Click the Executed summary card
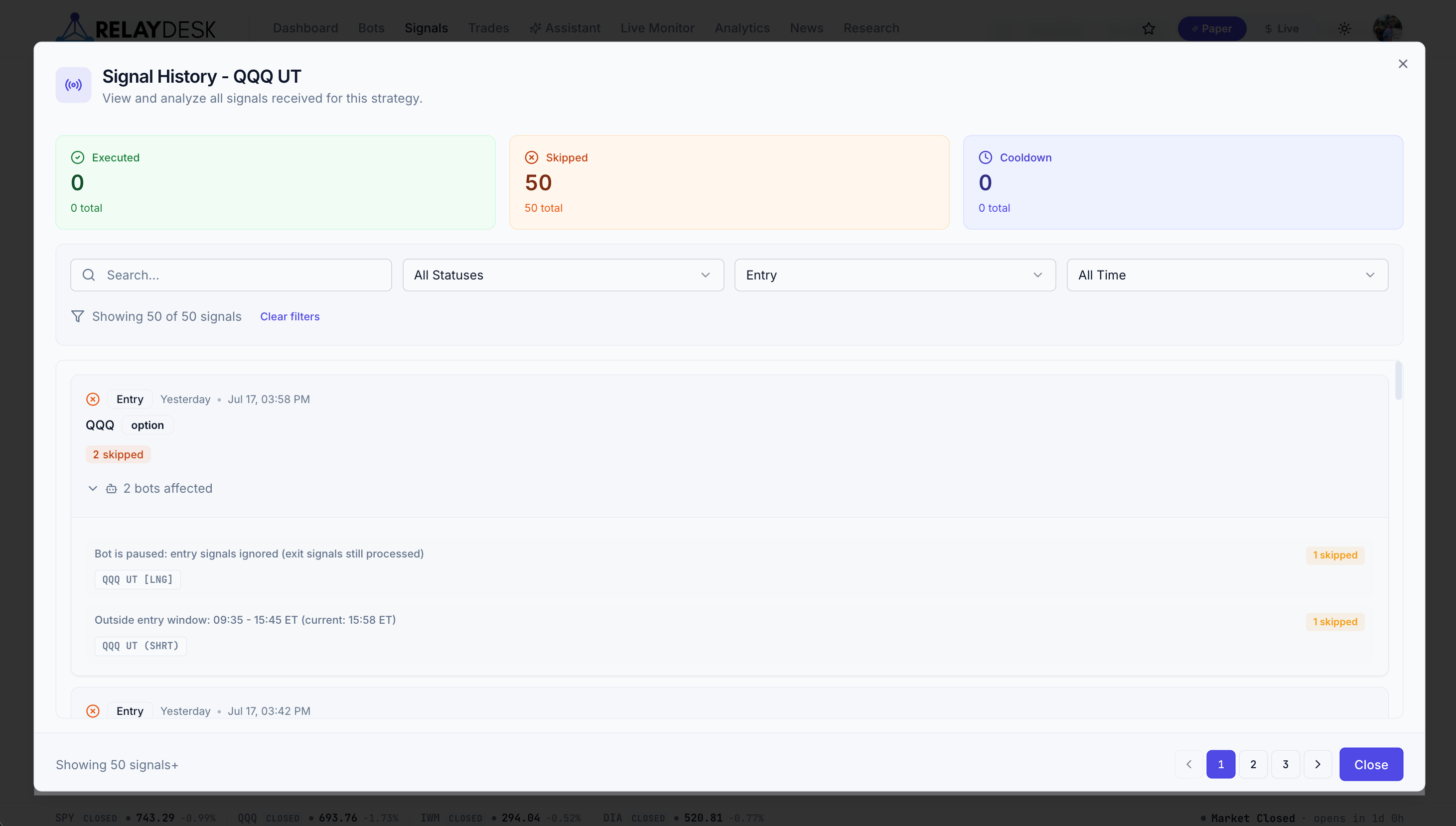The image size is (1456, 826). tap(275, 182)
